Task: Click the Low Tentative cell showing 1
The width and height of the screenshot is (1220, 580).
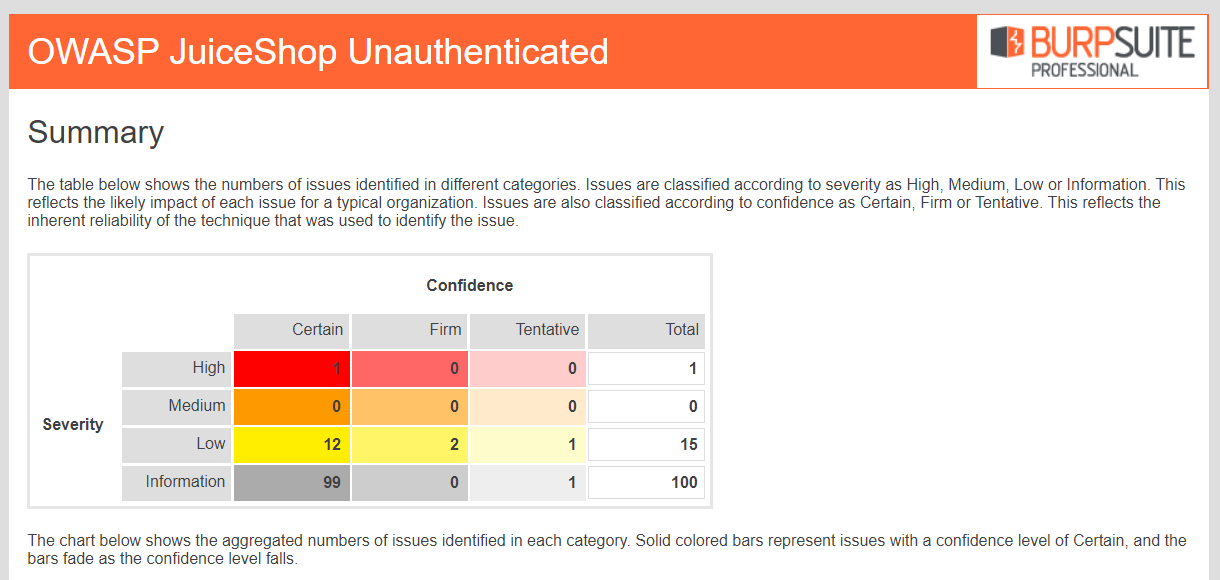Action: 527,444
